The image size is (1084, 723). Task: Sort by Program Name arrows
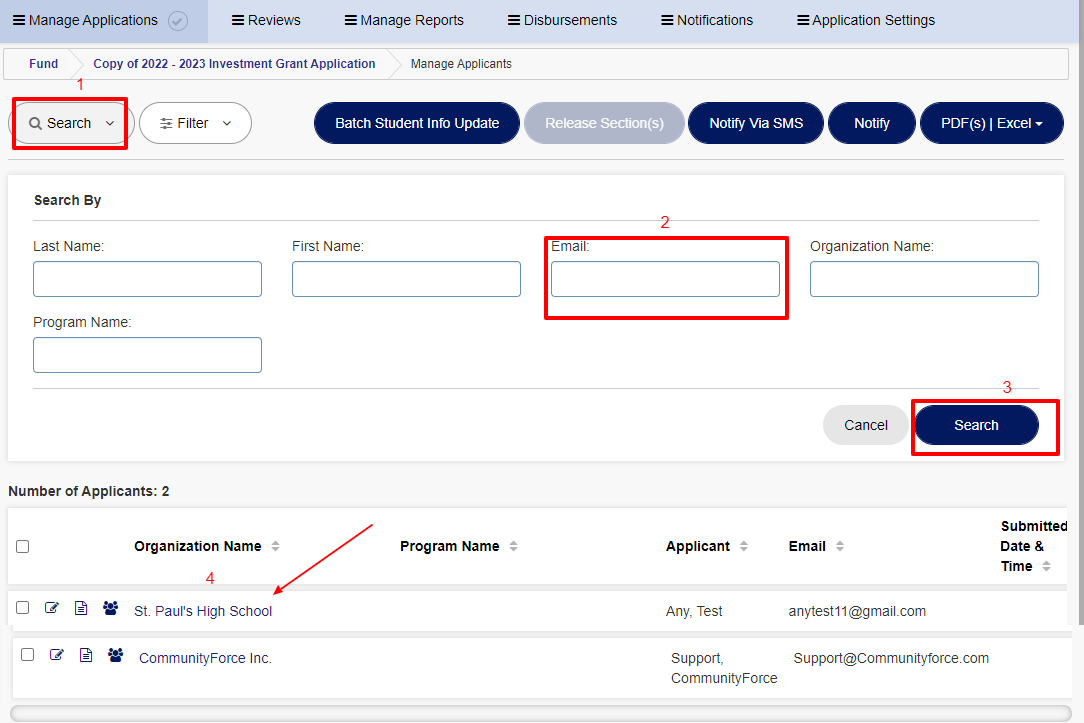click(x=513, y=546)
